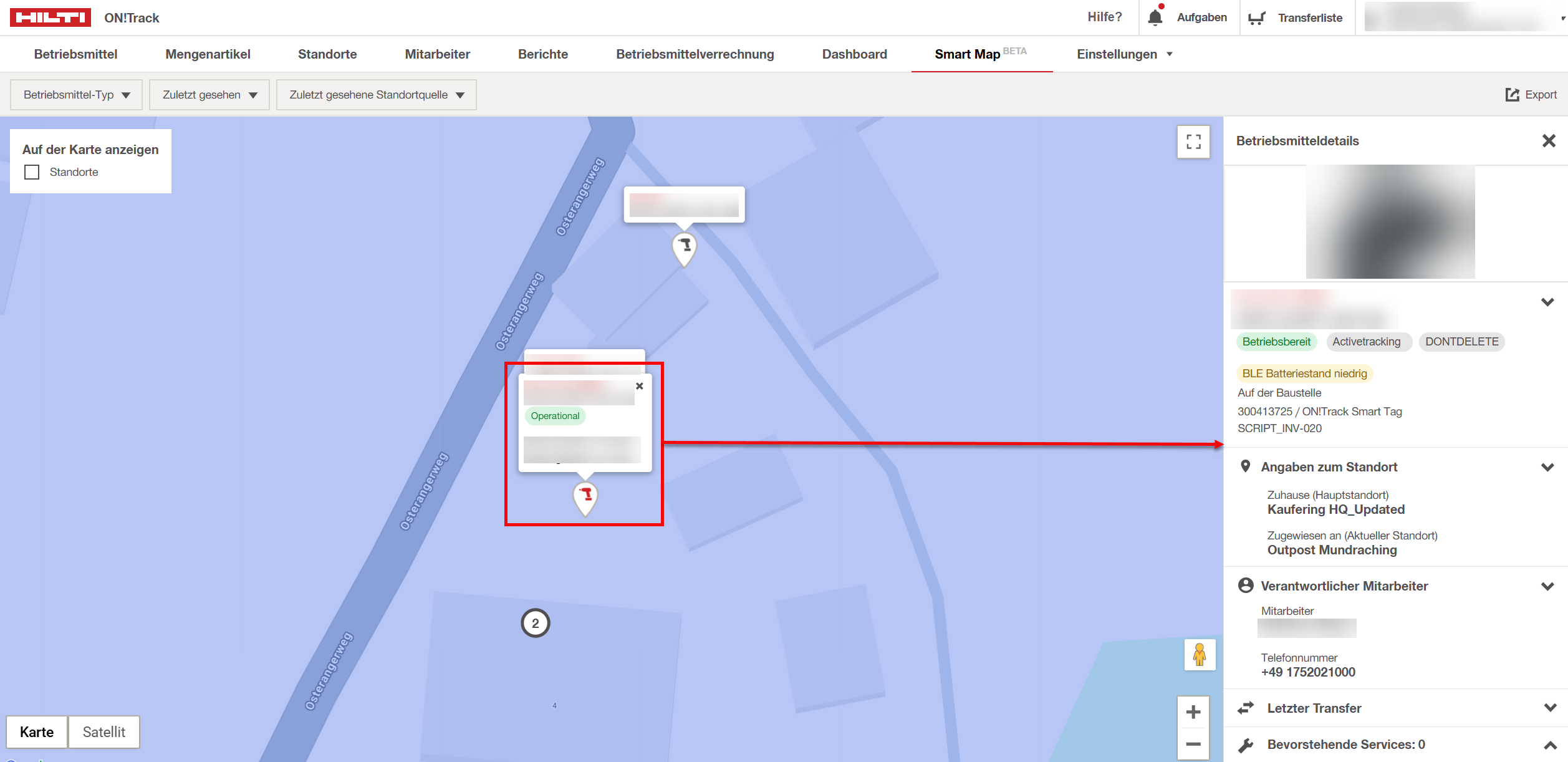Click the red drill map marker

pos(585,499)
